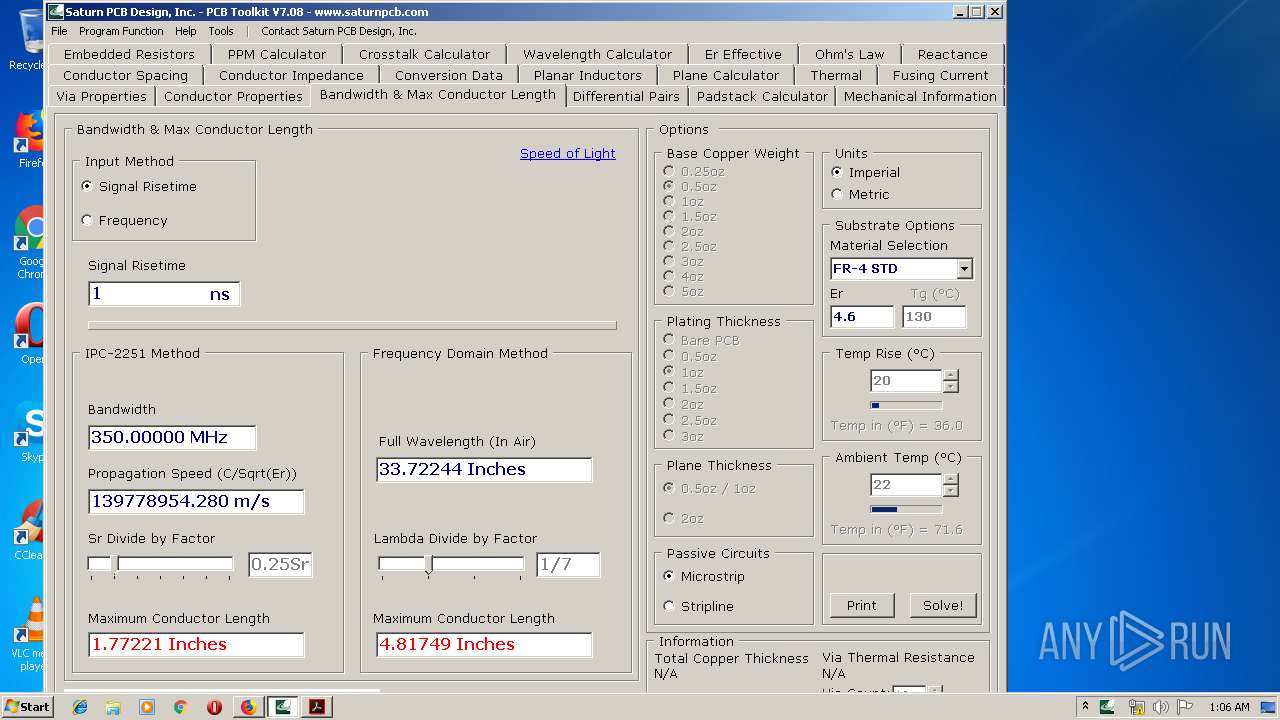Open the Ohm's Law tab
Screen dimensions: 1280x720
[x=850, y=54]
